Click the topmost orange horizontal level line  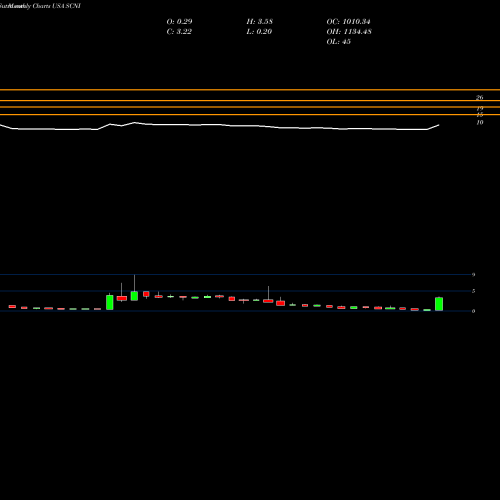[x=250, y=90]
